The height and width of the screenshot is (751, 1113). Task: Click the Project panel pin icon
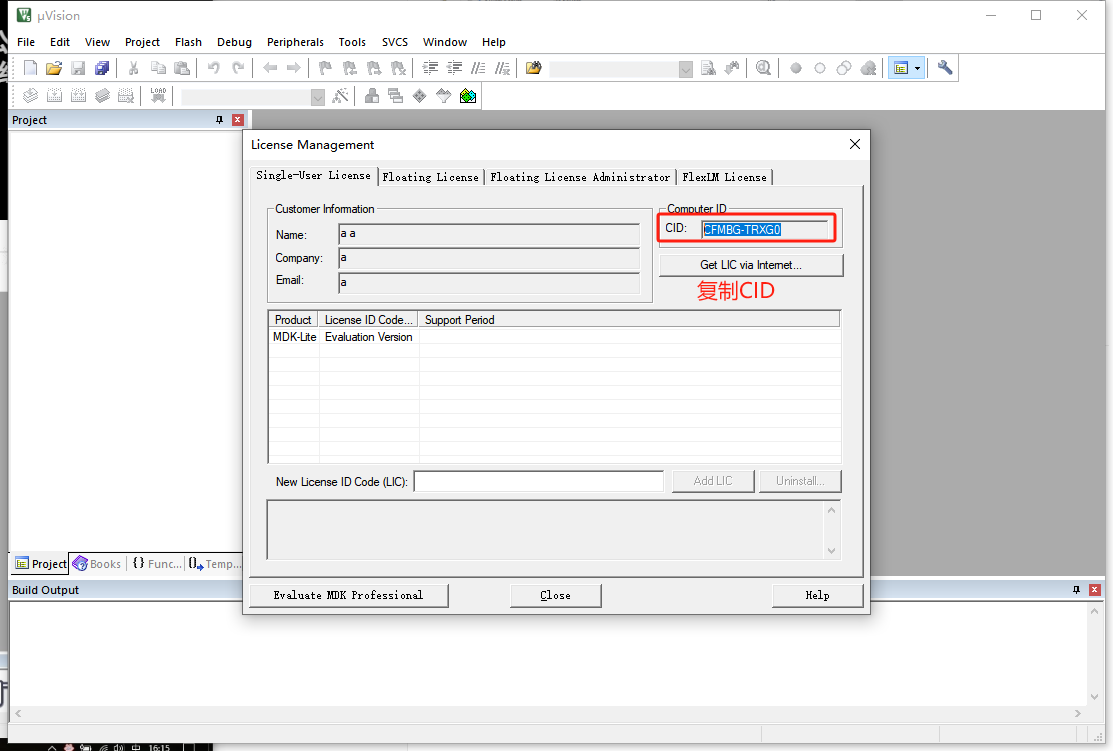219,120
